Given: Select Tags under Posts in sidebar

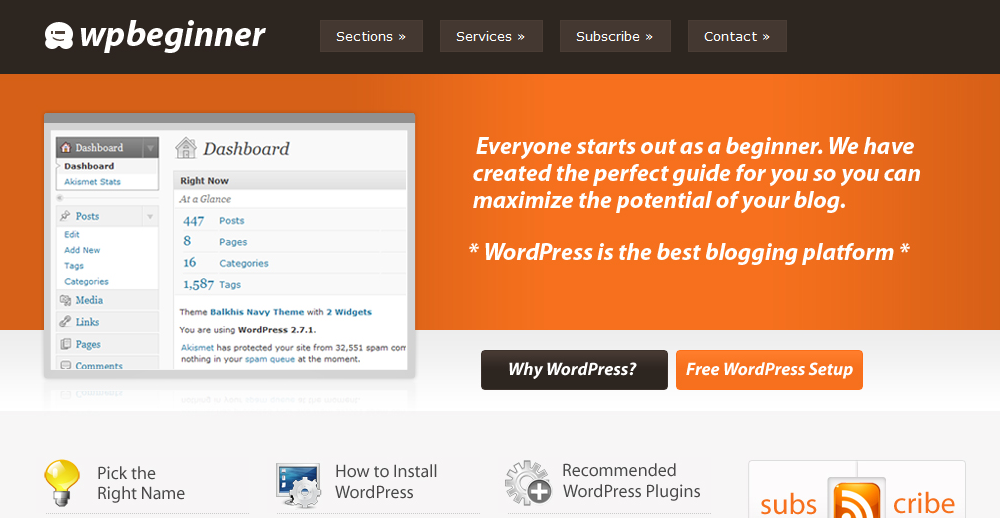Looking at the screenshot, I should pos(74,265).
